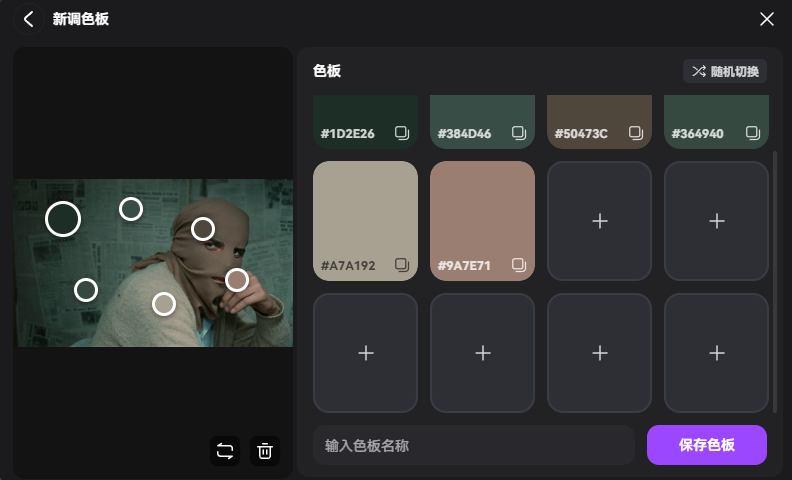Select the beige picker circle on the sweater

point(164,304)
